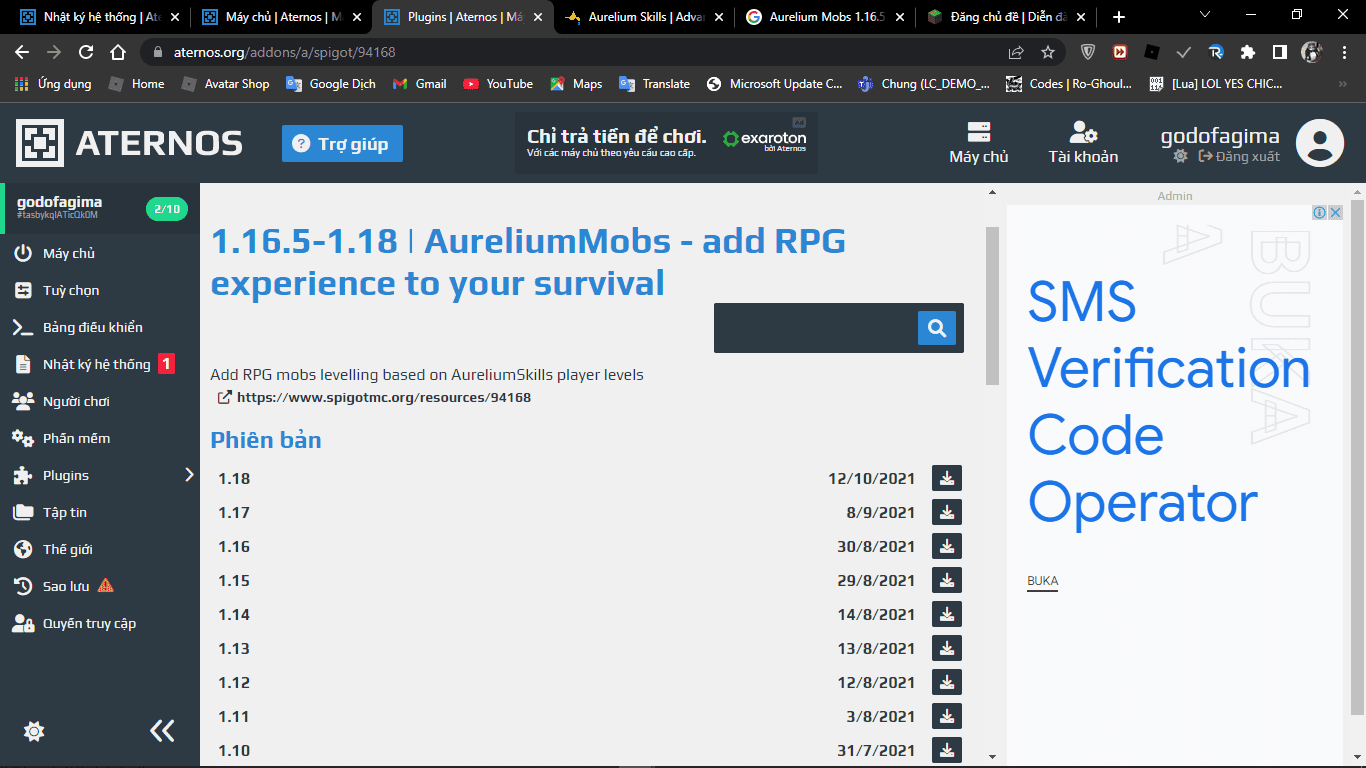Click the blue search magnifier button
The height and width of the screenshot is (768, 1366).
[x=936, y=328]
